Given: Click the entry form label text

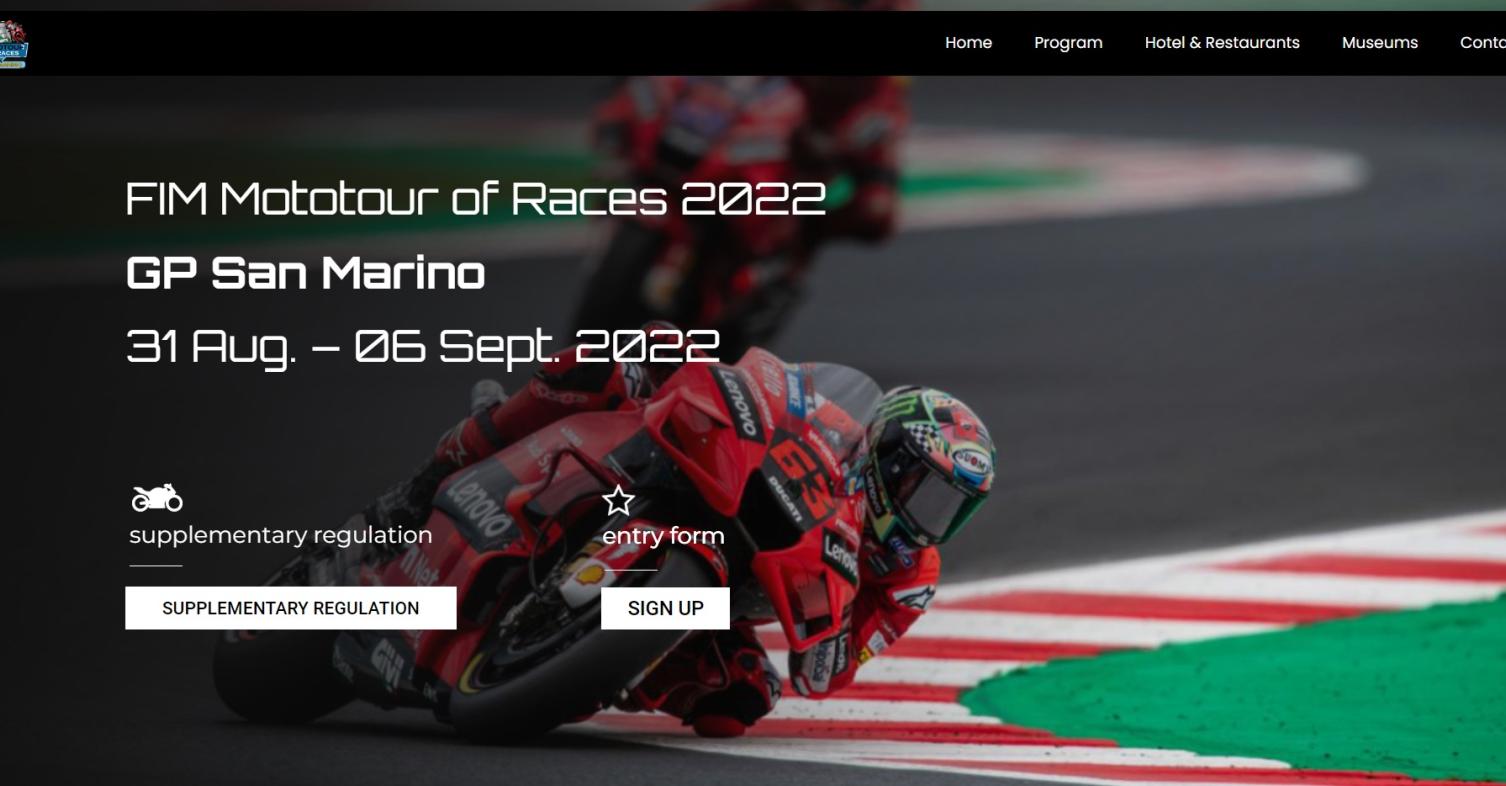Looking at the screenshot, I should [x=663, y=536].
